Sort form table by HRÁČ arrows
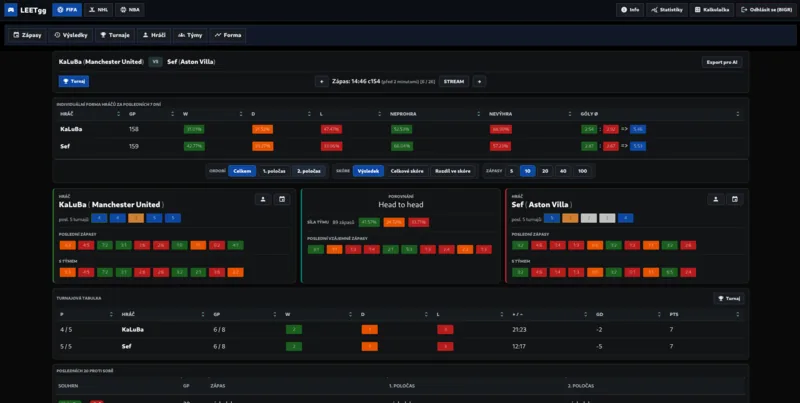The image size is (800, 403). pos(117,114)
